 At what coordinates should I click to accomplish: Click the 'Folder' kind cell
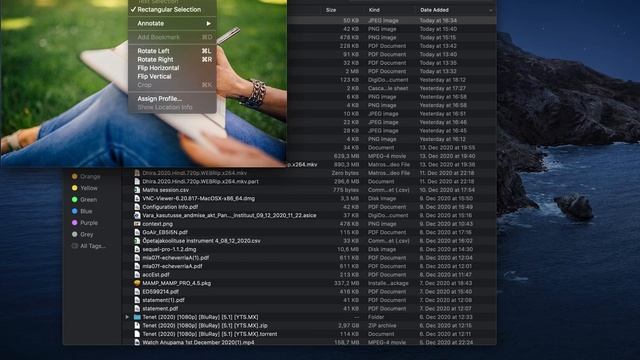click(x=376, y=317)
